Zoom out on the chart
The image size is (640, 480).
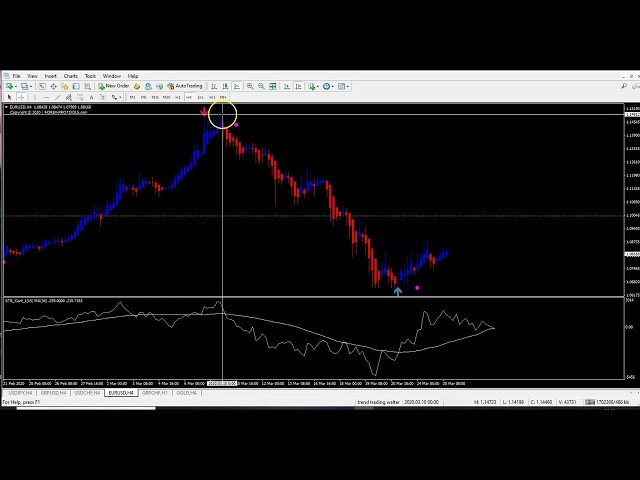261,86
